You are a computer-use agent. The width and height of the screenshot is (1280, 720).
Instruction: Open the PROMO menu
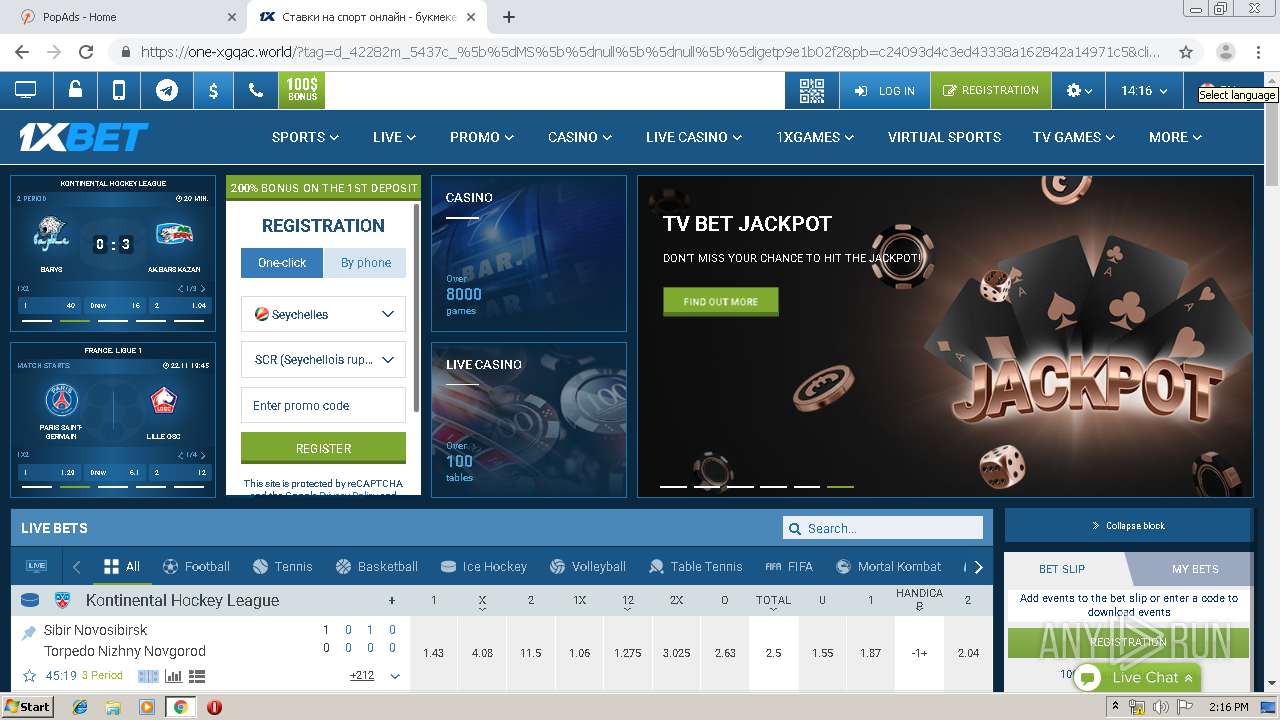[x=482, y=137]
